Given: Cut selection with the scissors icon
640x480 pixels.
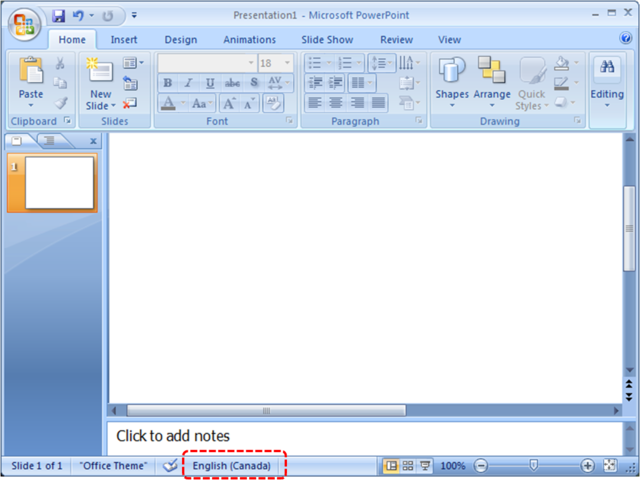Looking at the screenshot, I should [60, 63].
